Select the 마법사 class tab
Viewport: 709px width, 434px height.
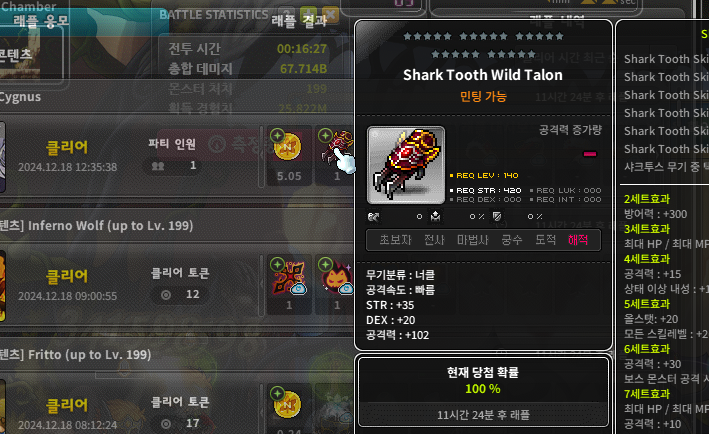[473, 240]
